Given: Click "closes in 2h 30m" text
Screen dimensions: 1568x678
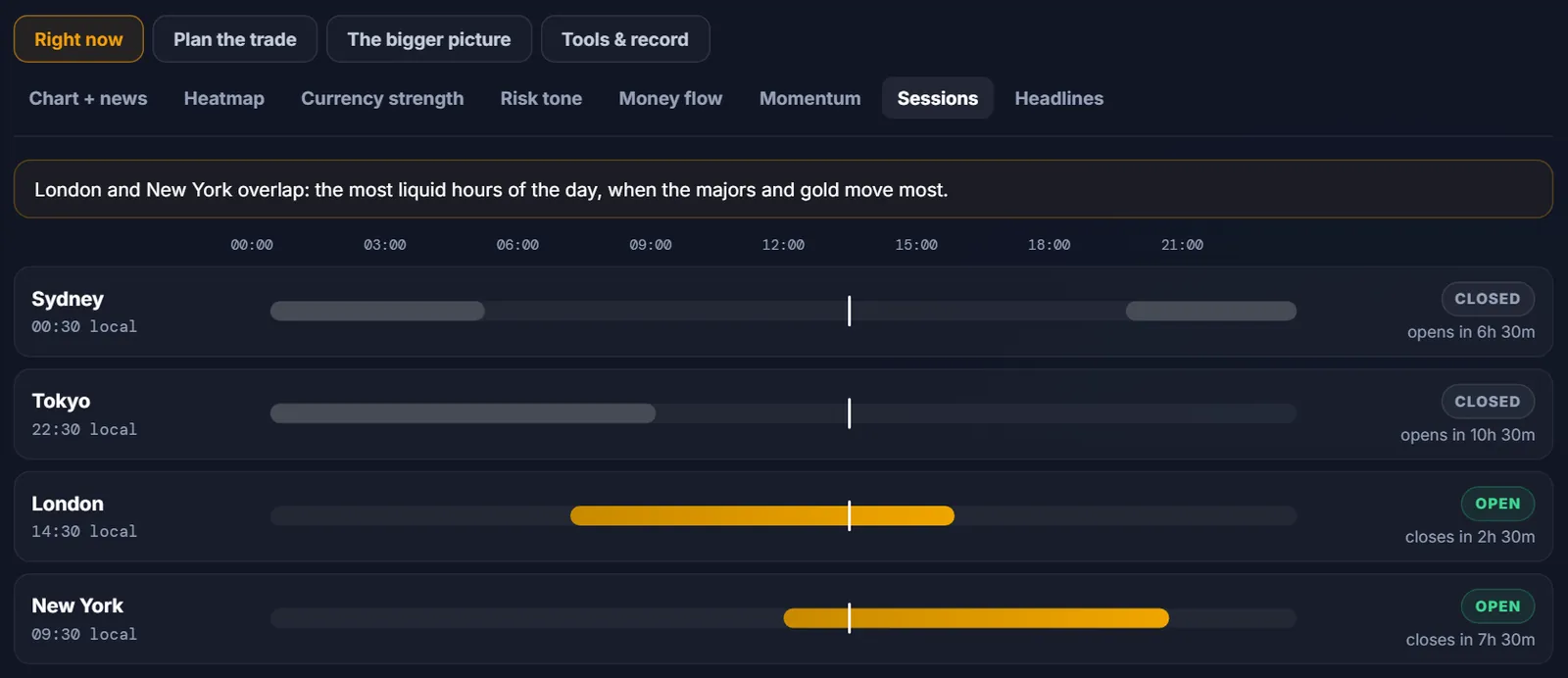Looking at the screenshot, I should [x=1470, y=537].
